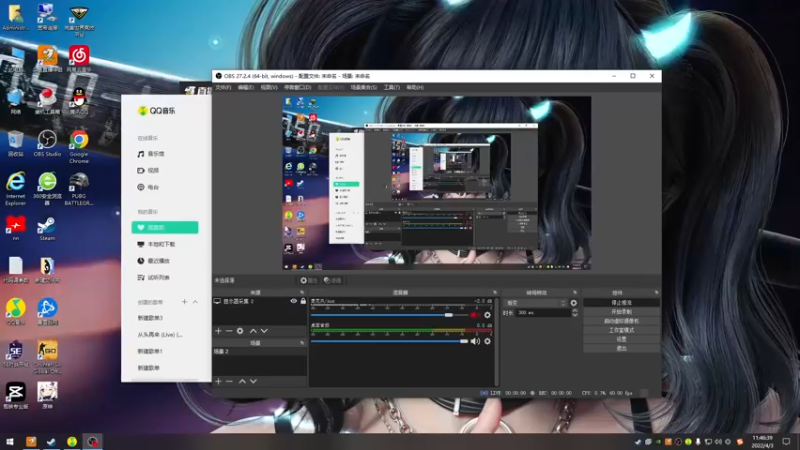The image size is (800, 450).
Task: Mute desktop audio speaker icon
Action: [x=475, y=341]
